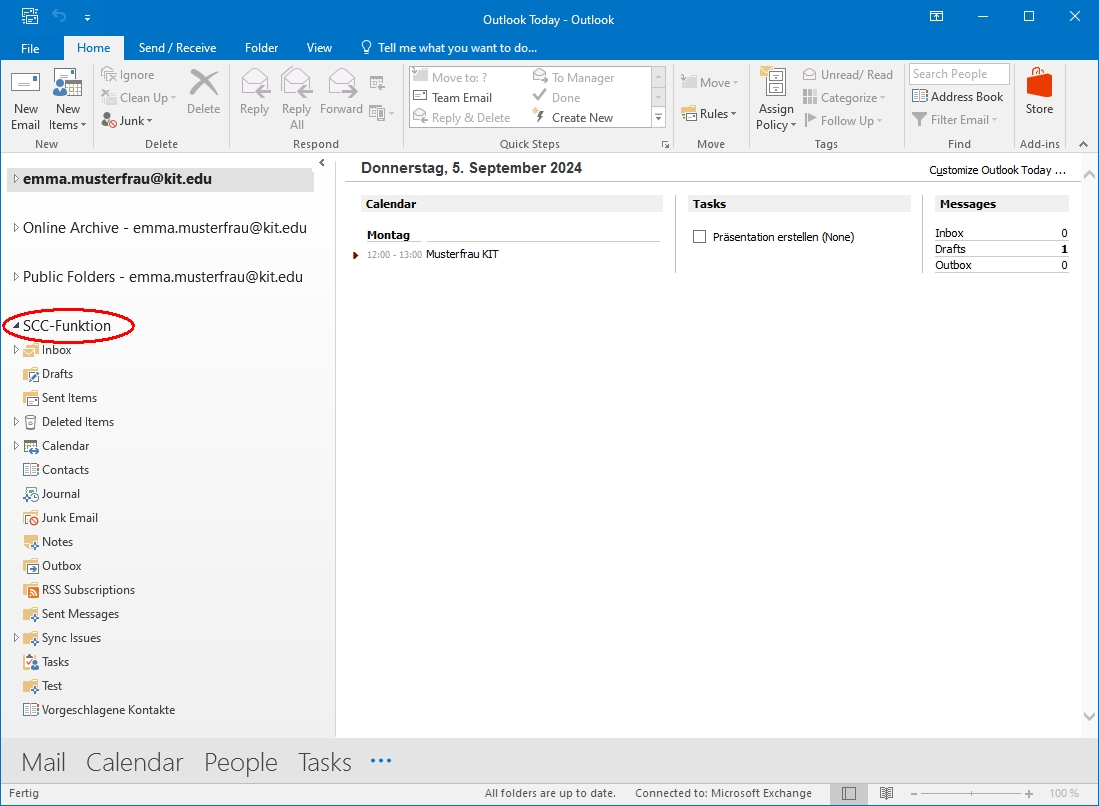The height and width of the screenshot is (806, 1099).
Task: Expand the Public Folders node
Action: 15,277
